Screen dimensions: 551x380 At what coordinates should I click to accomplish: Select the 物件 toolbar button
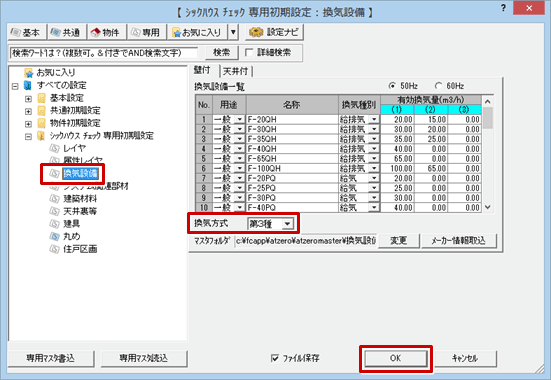[x=106, y=32]
